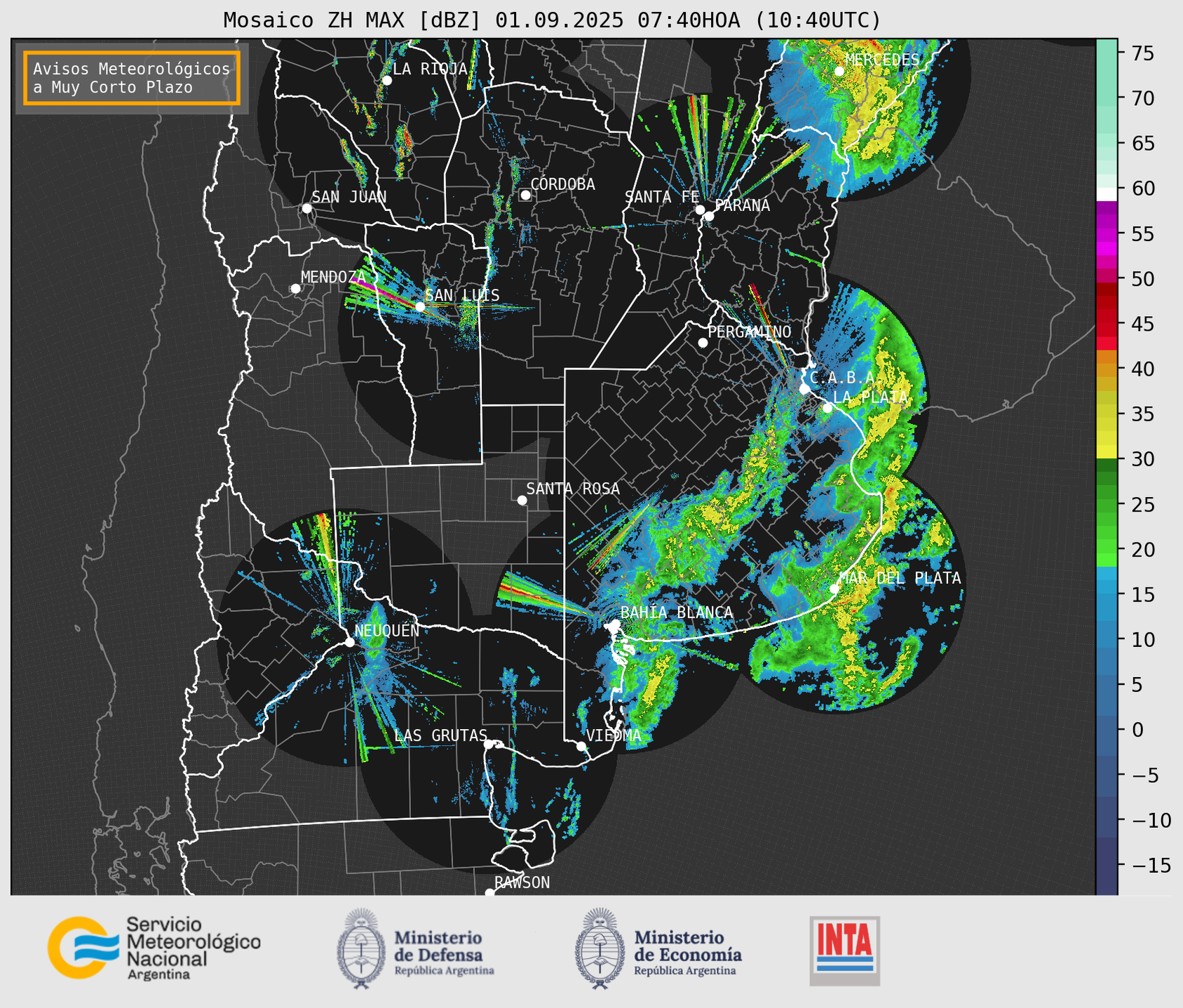This screenshot has width=1183, height=1008.
Task: Click the PERGAMINO city marker dot
Action: click(x=703, y=343)
